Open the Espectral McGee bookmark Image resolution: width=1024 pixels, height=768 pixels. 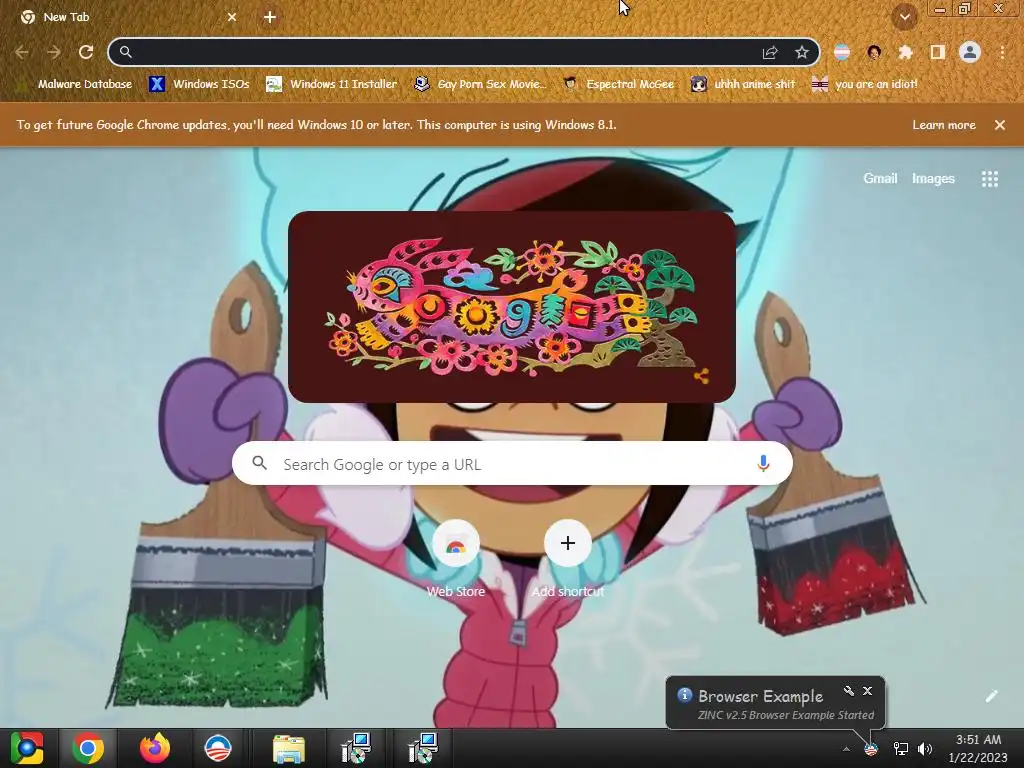click(x=618, y=84)
